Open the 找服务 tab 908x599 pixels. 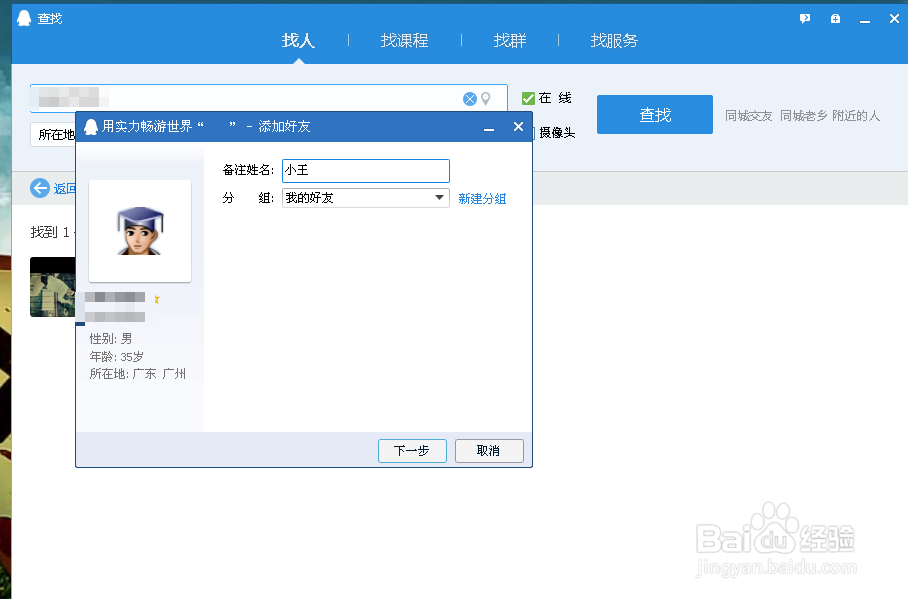pyautogui.click(x=613, y=40)
